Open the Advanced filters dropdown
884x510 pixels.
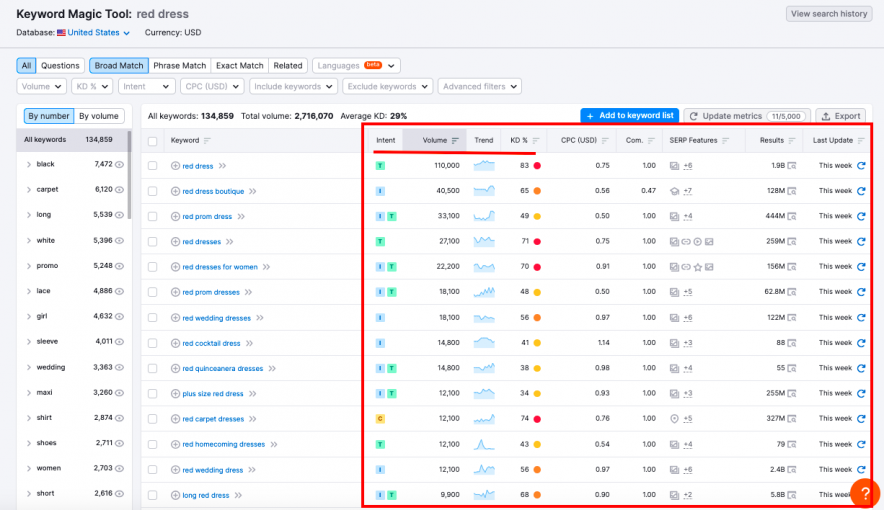tap(478, 87)
